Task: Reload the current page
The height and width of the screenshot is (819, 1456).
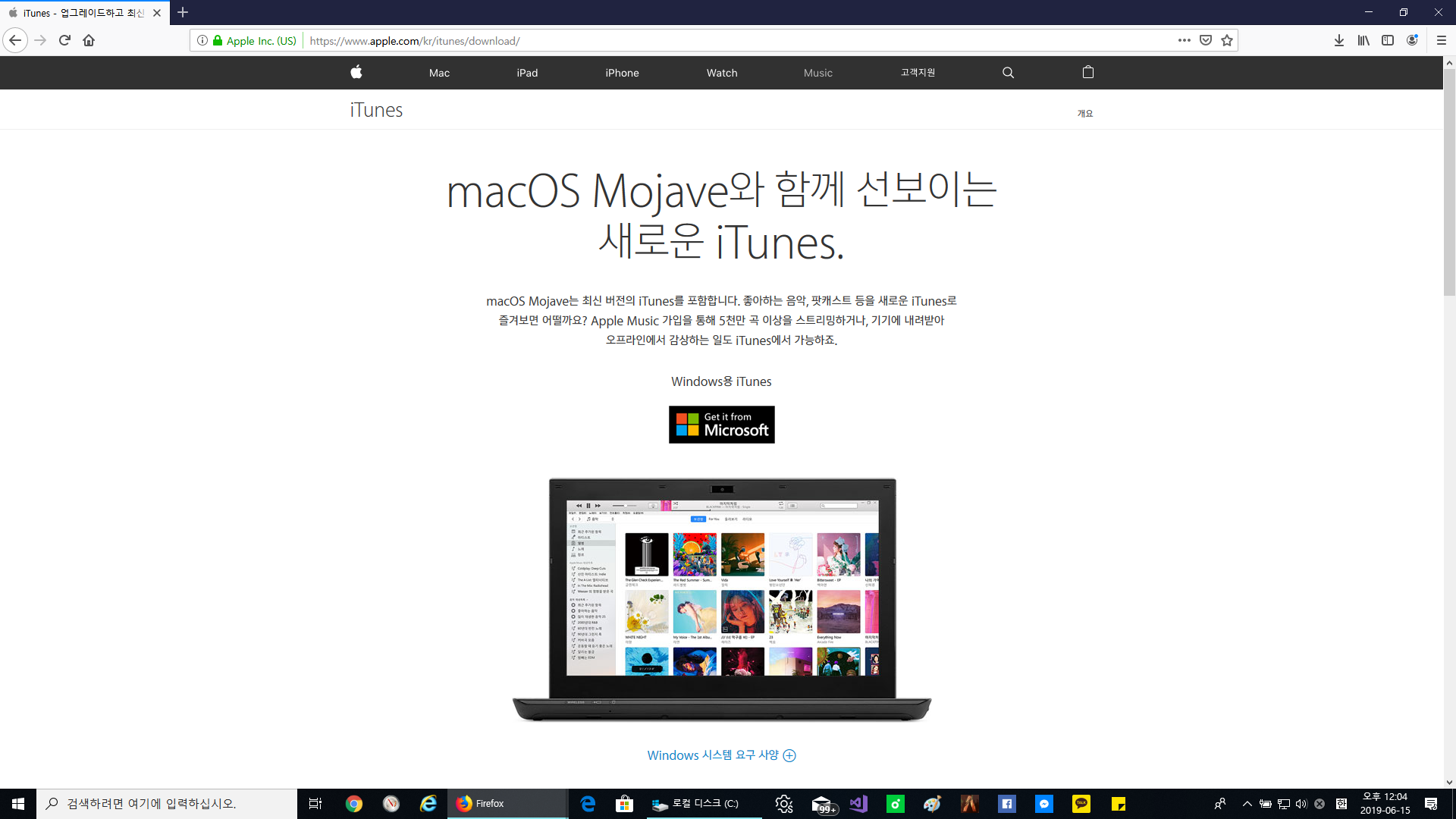Action: (x=64, y=40)
